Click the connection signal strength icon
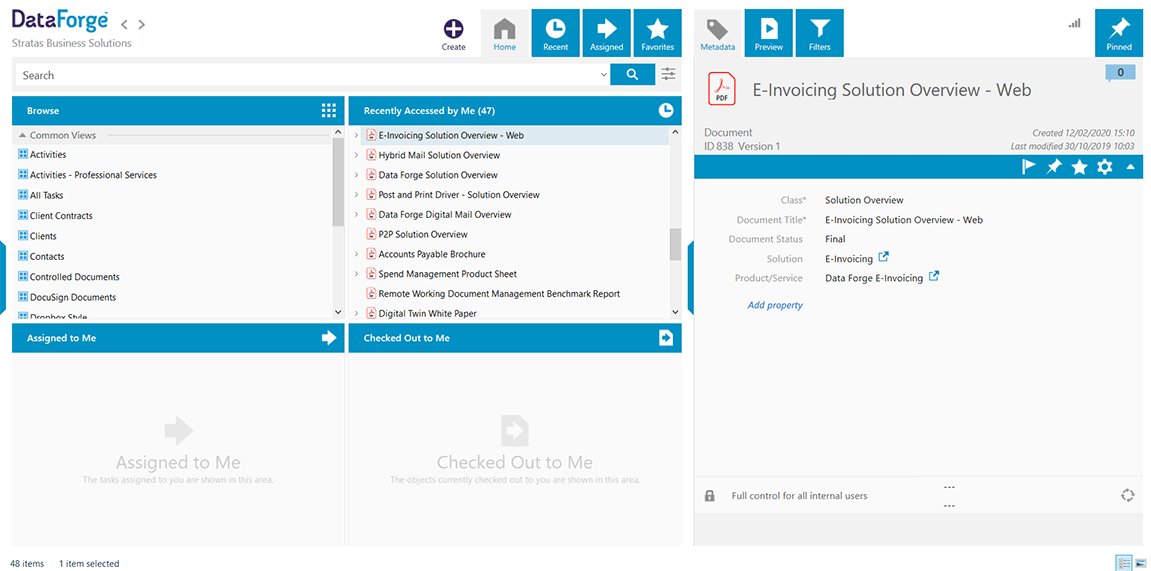This screenshot has width=1151, height=571. pyautogui.click(x=1075, y=23)
